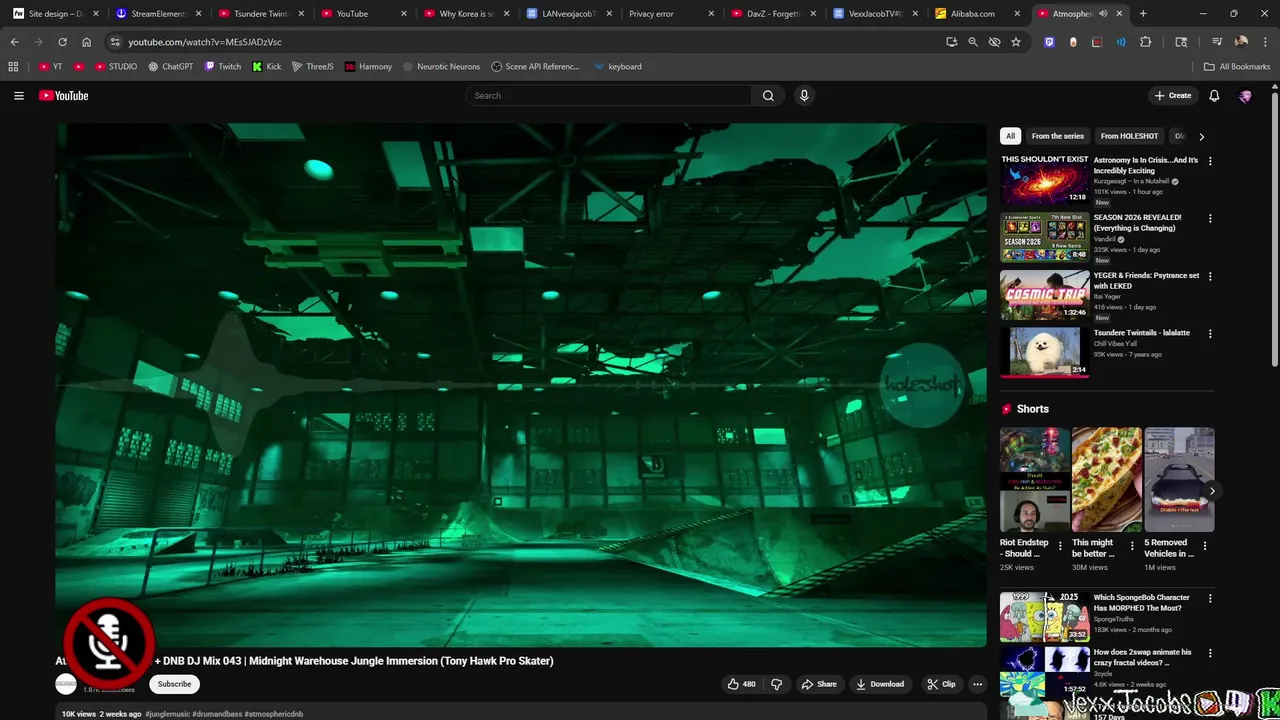This screenshot has height=720, width=1280.
Task: View site information in address bar
Action: coord(115,42)
